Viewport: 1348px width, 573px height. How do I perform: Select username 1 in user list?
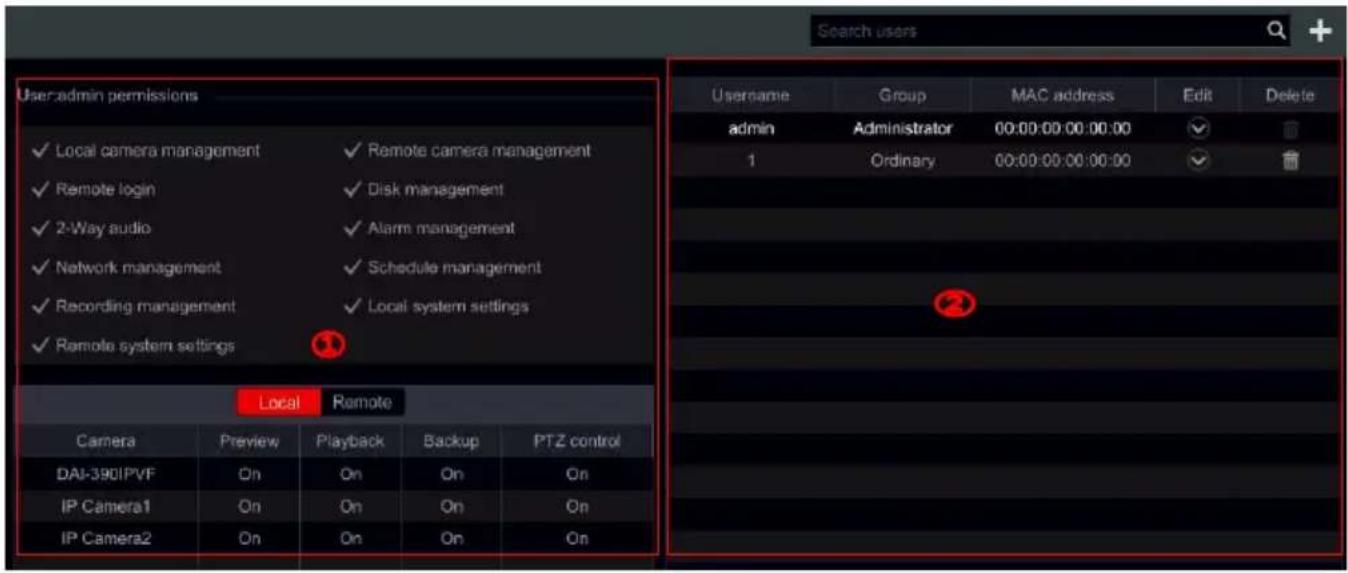[751, 160]
